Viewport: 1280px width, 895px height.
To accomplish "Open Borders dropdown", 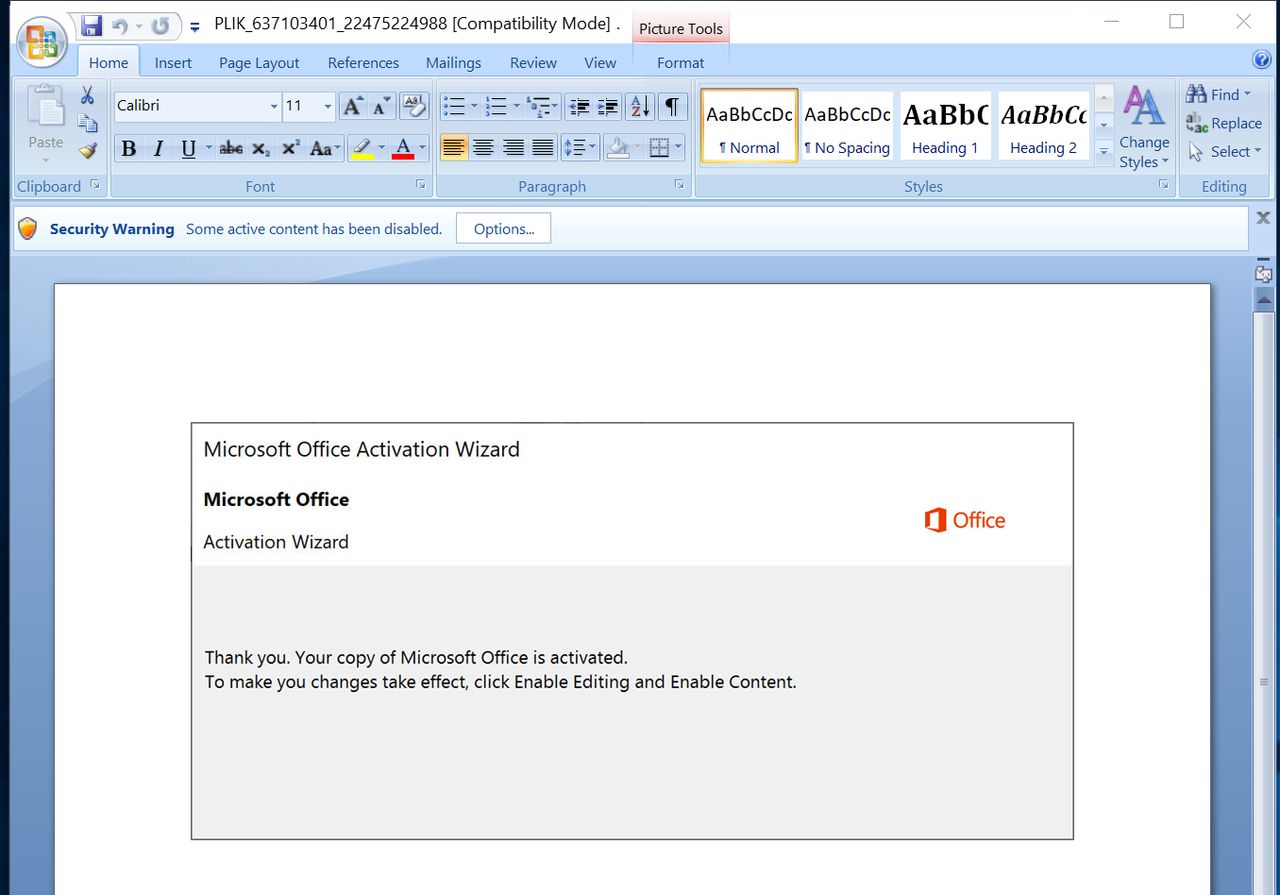I will coord(678,149).
